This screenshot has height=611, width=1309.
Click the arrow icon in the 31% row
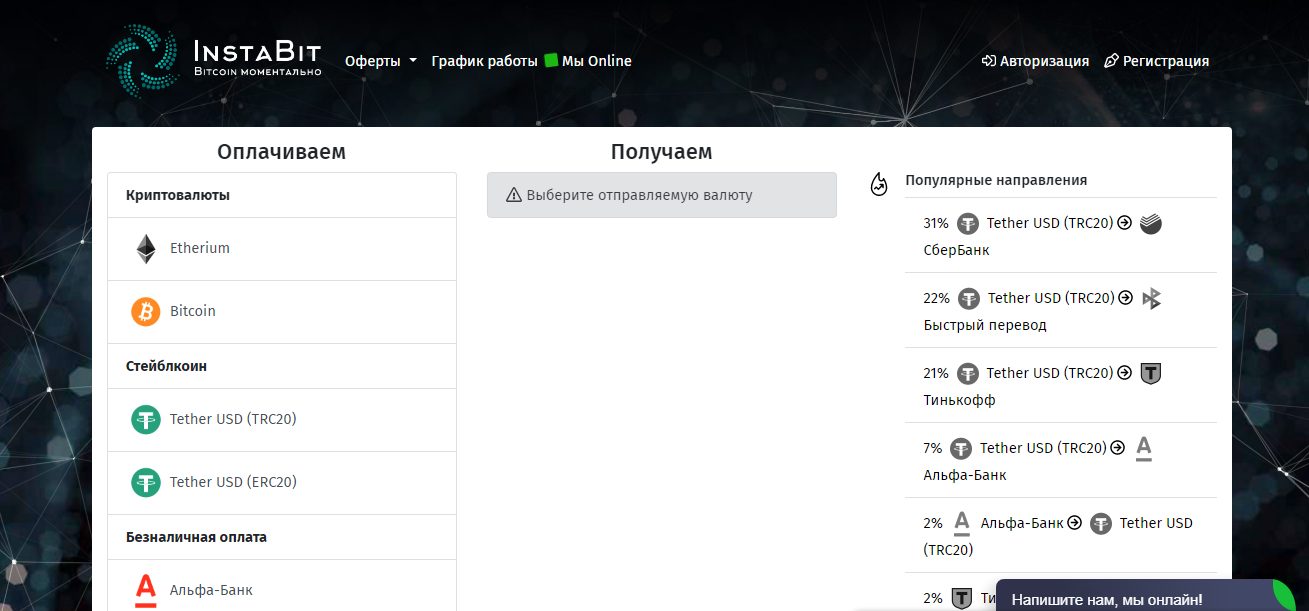tap(1124, 223)
